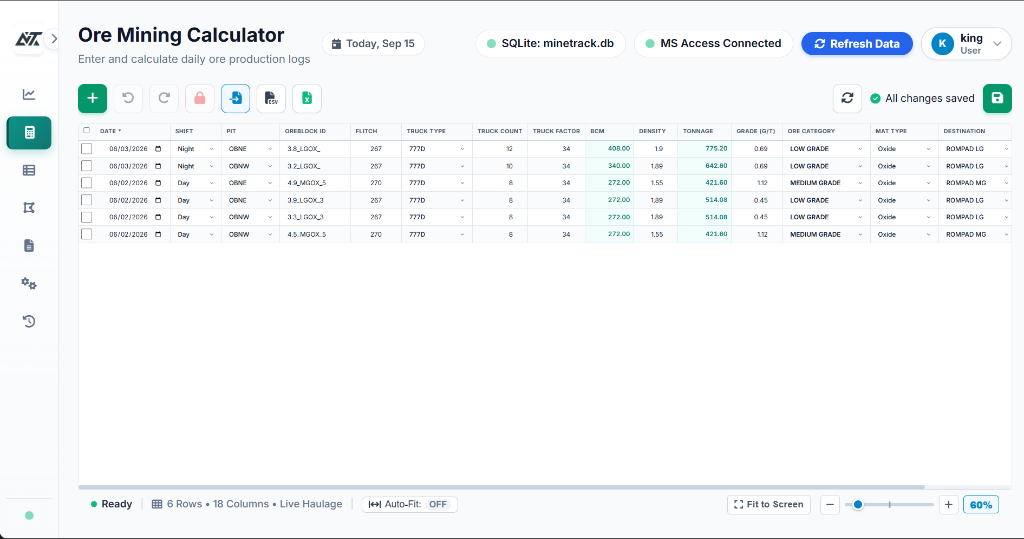The width and height of the screenshot is (1024, 539).
Task: Click the SQLite: minetrack.db status pill
Action: (550, 44)
